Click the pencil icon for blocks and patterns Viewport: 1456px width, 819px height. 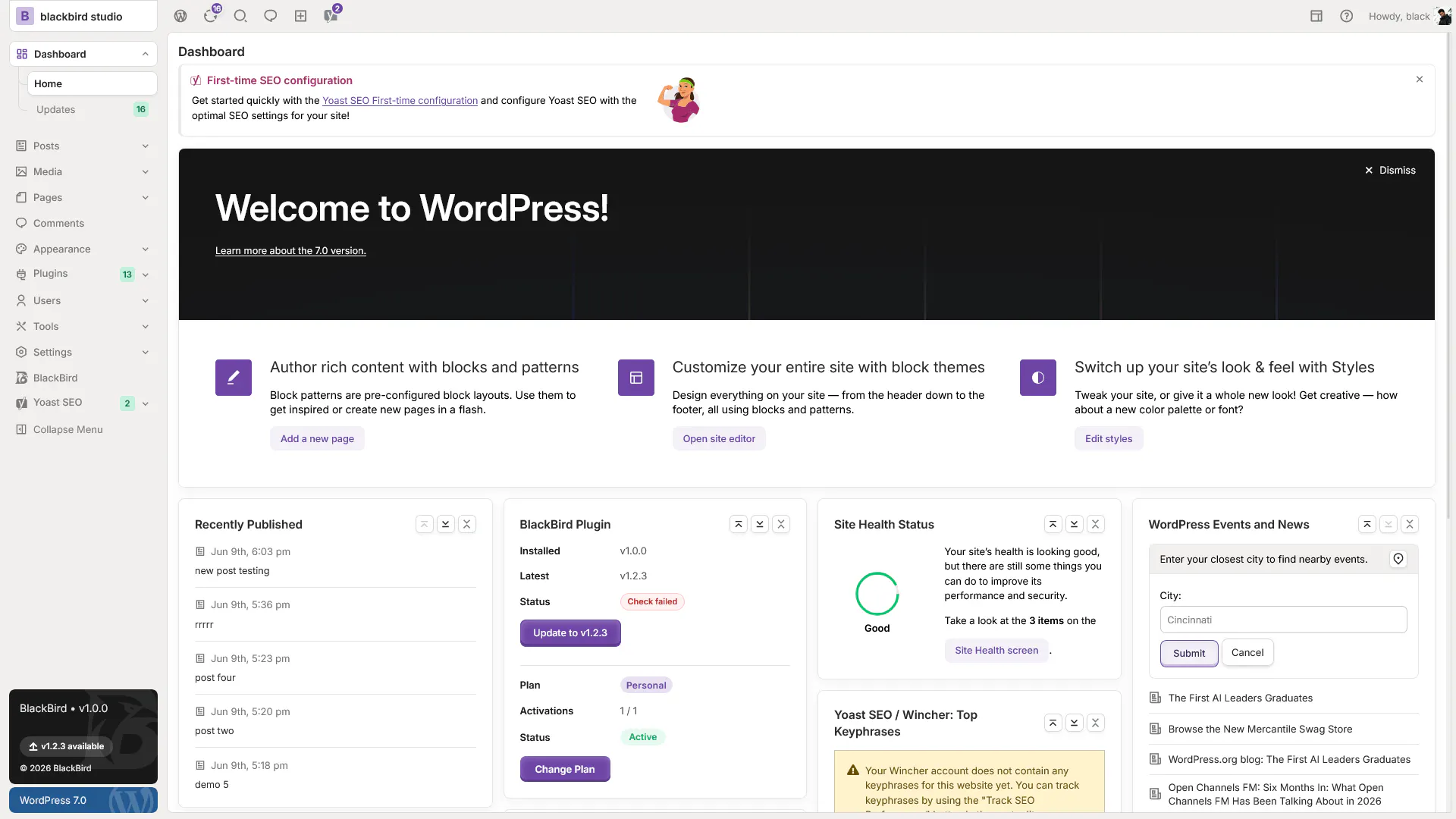coord(234,378)
